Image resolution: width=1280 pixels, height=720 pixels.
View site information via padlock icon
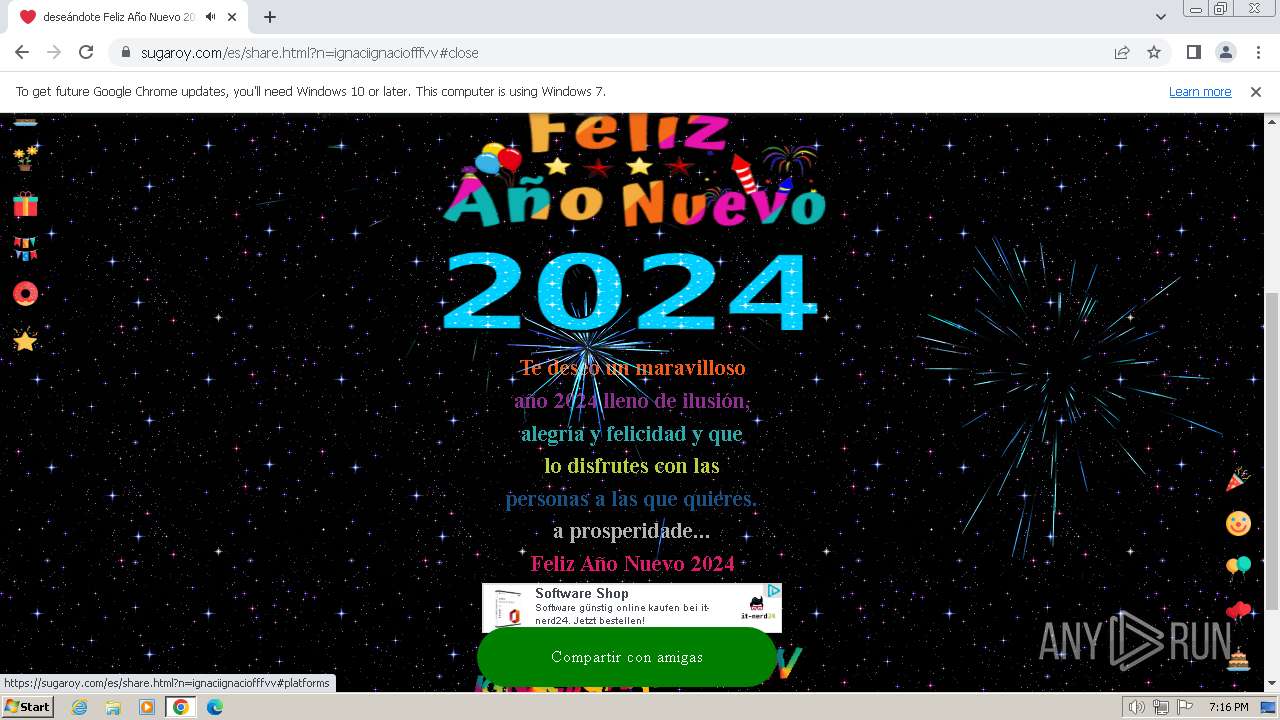126,52
